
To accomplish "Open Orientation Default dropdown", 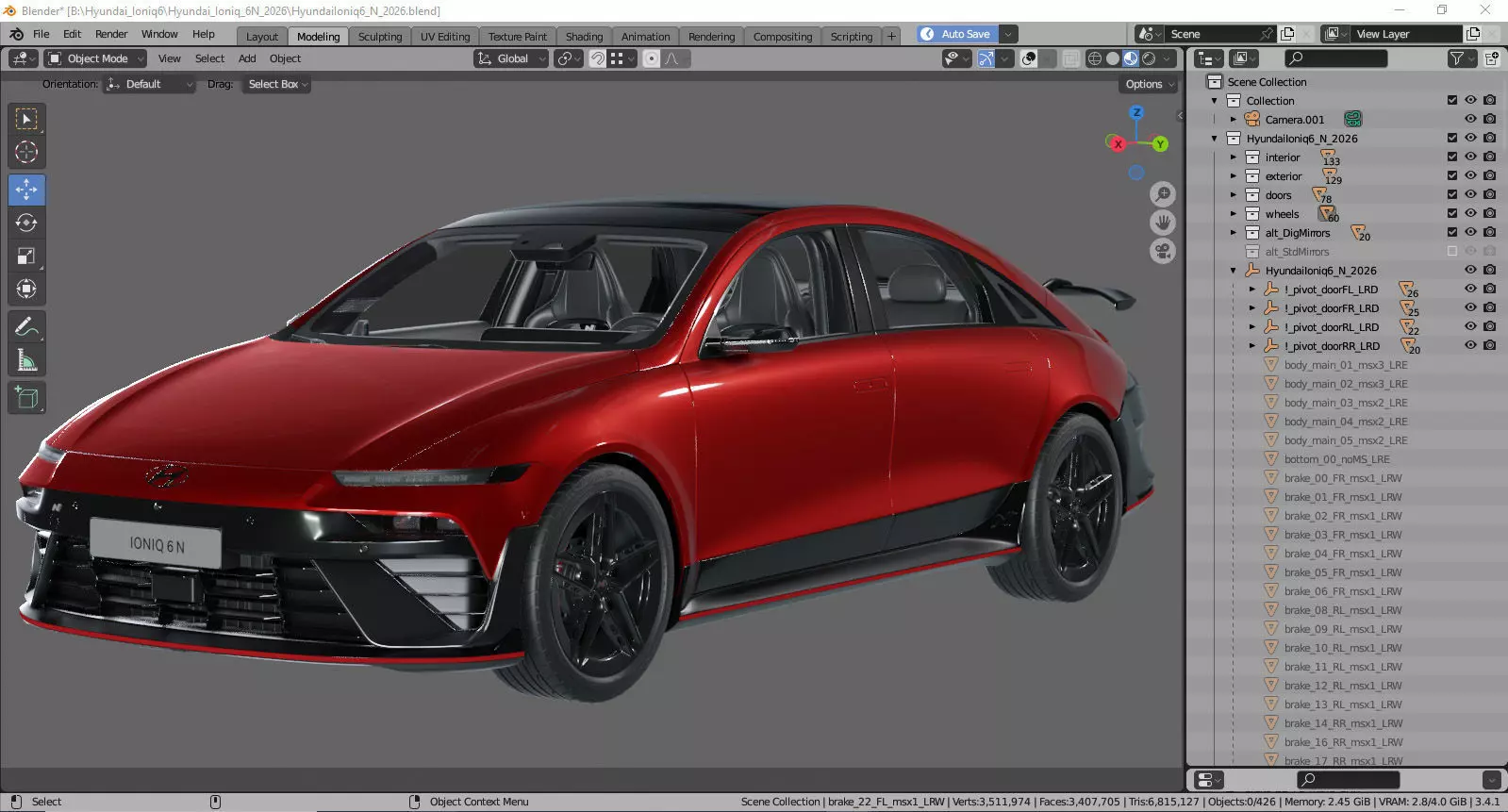I will pyautogui.click(x=149, y=84).
